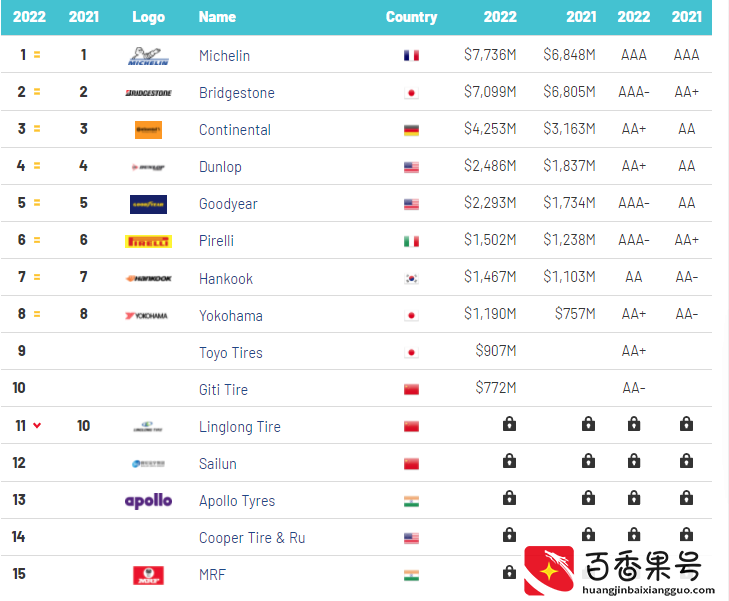
Task: Click the France flag in Michelin row
Action: click(x=411, y=56)
